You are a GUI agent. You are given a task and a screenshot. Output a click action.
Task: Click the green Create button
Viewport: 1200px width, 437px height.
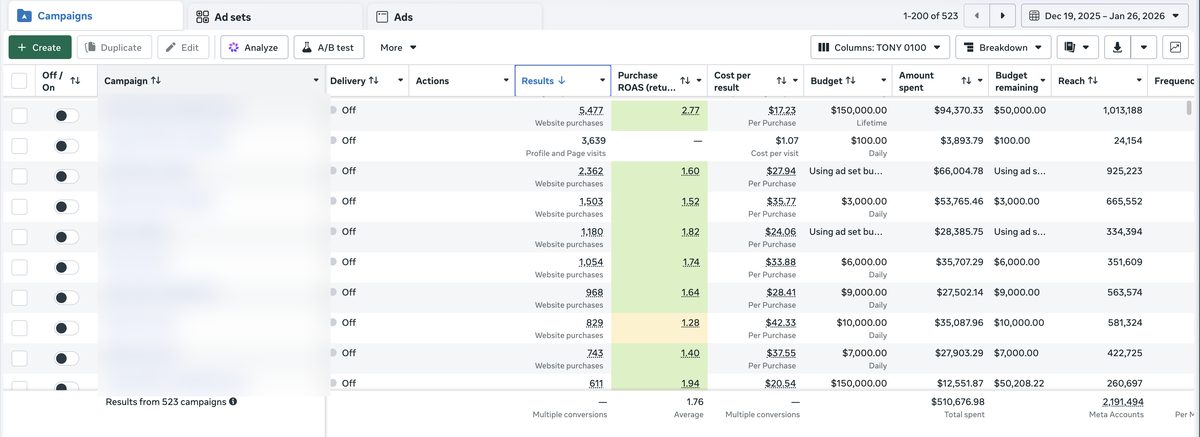(40, 47)
